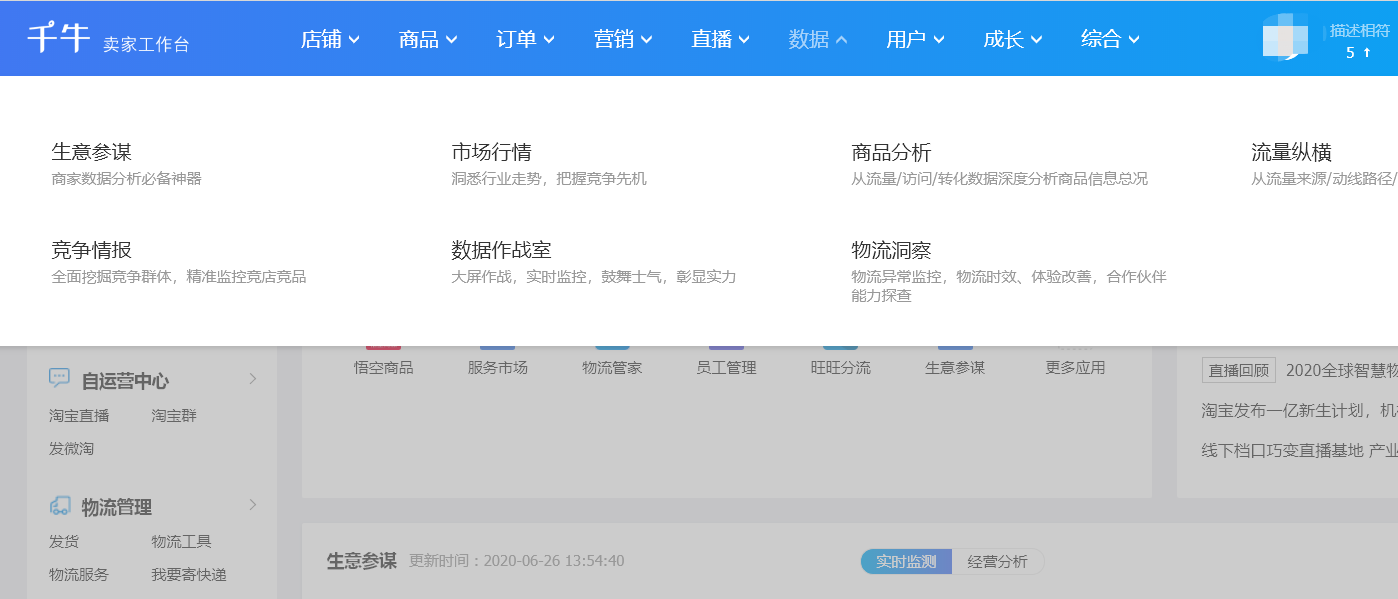
Task: Open the 线下档口巧变直播基地 news item
Action: (1299, 449)
